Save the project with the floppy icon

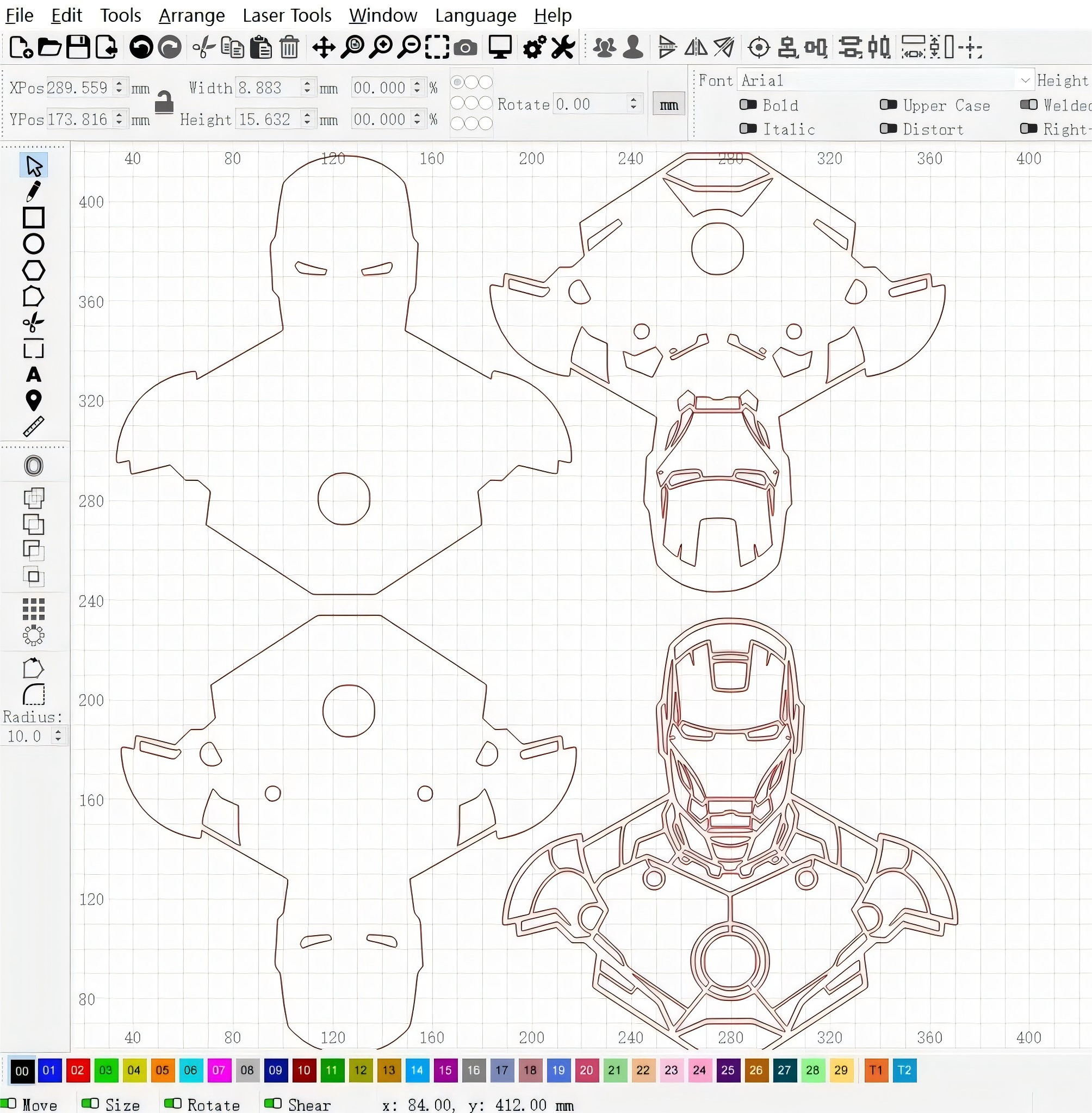78,47
